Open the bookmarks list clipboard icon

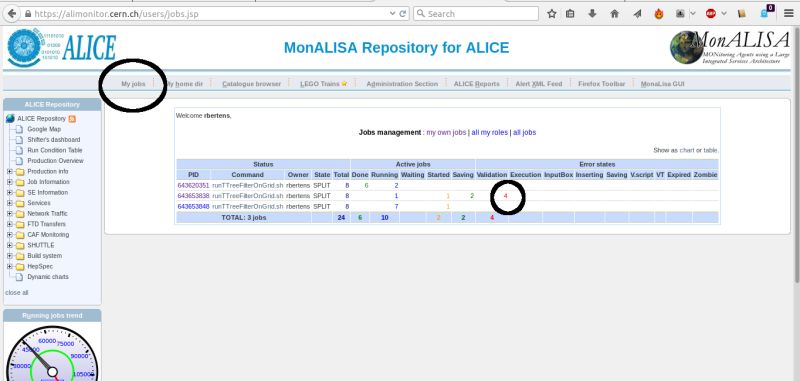[x=570, y=14]
